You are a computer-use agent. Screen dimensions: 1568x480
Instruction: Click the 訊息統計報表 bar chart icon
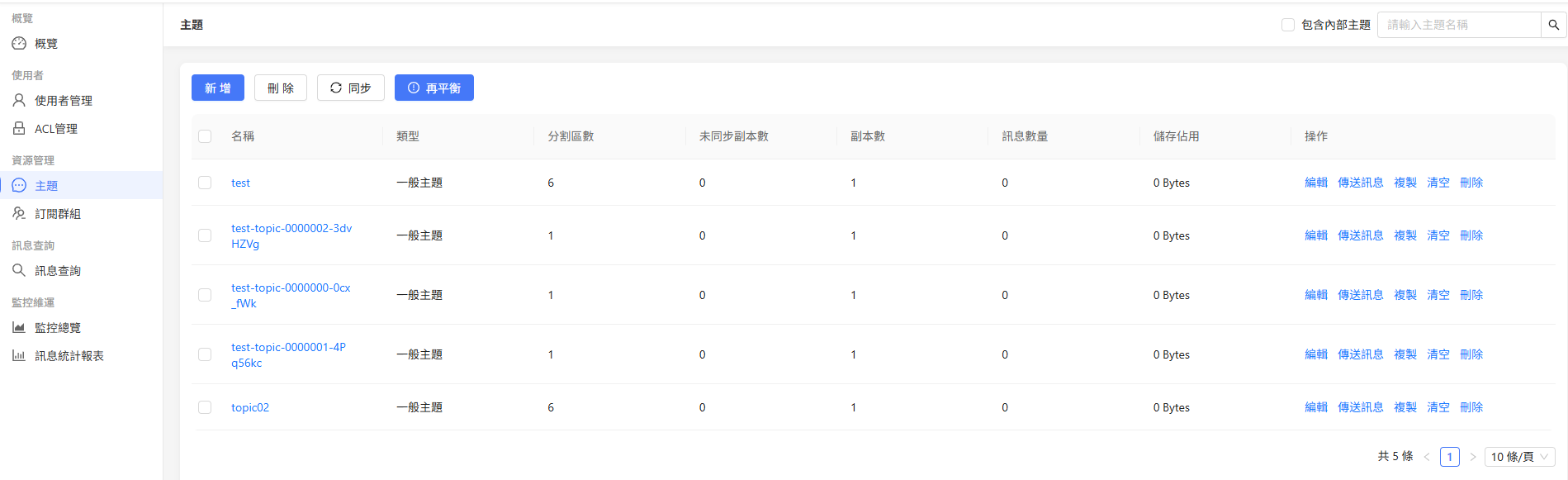coord(19,355)
